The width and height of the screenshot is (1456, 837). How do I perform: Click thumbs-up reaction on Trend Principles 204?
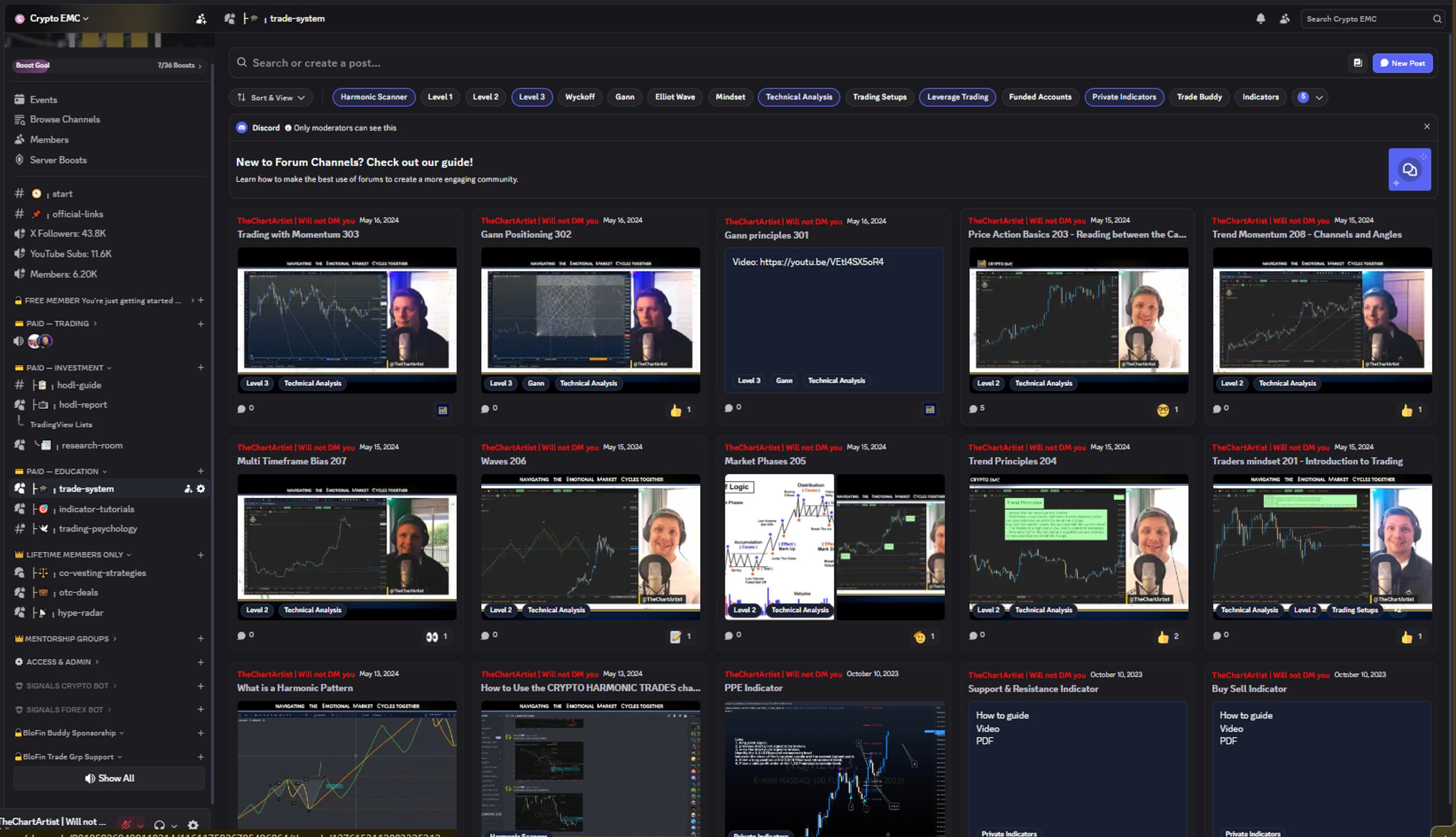tap(1168, 636)
